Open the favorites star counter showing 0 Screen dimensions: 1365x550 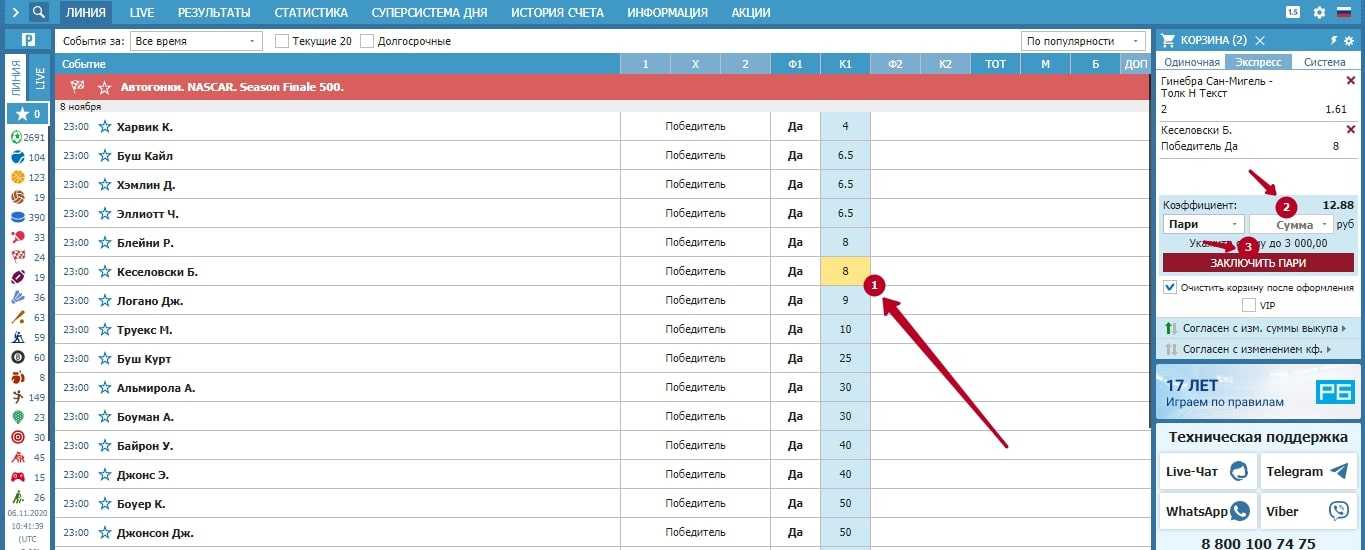point(27,114)
